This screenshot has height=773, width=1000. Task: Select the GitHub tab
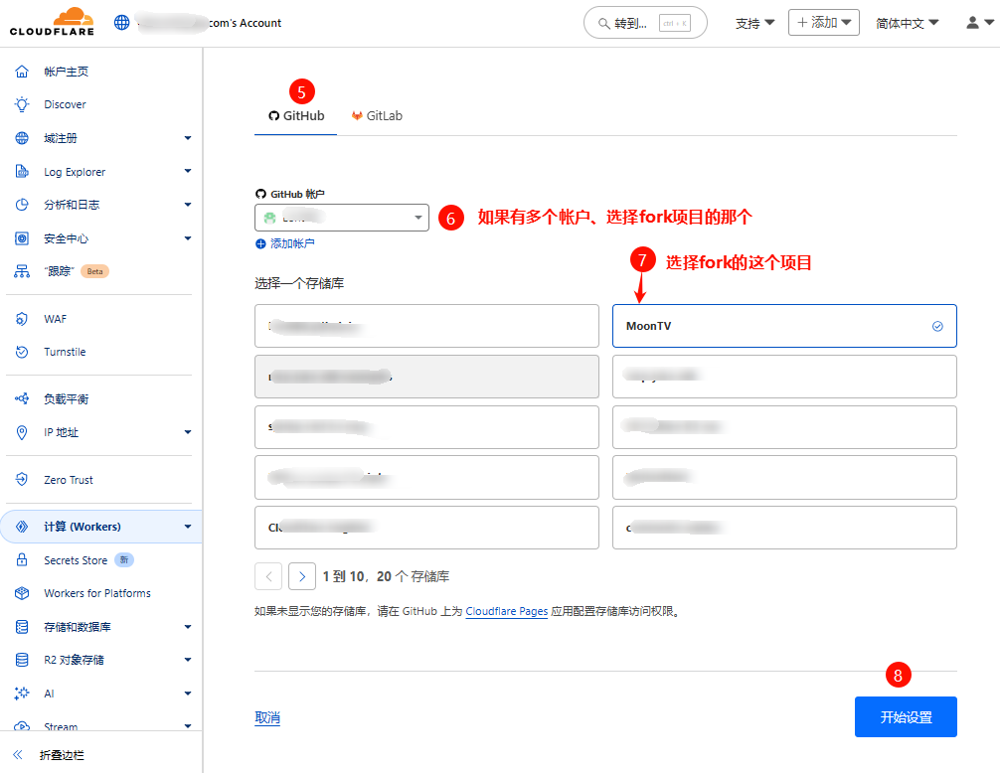pyautogui.click(x=296, y=116)
